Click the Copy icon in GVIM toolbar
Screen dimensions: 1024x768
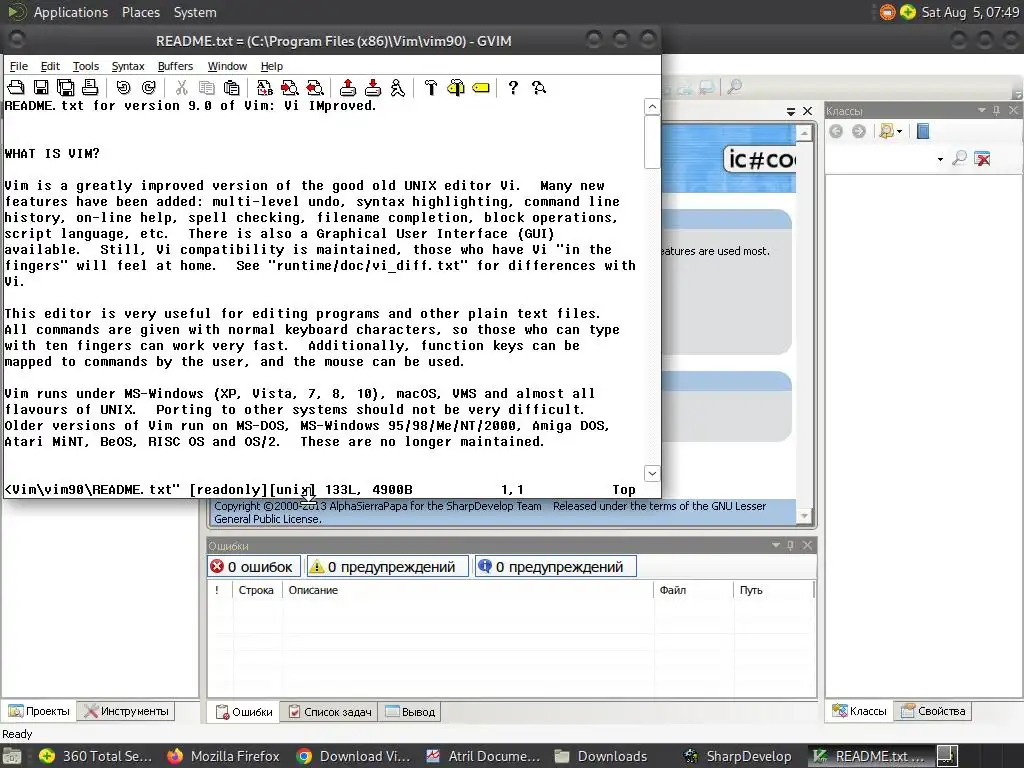206,88
